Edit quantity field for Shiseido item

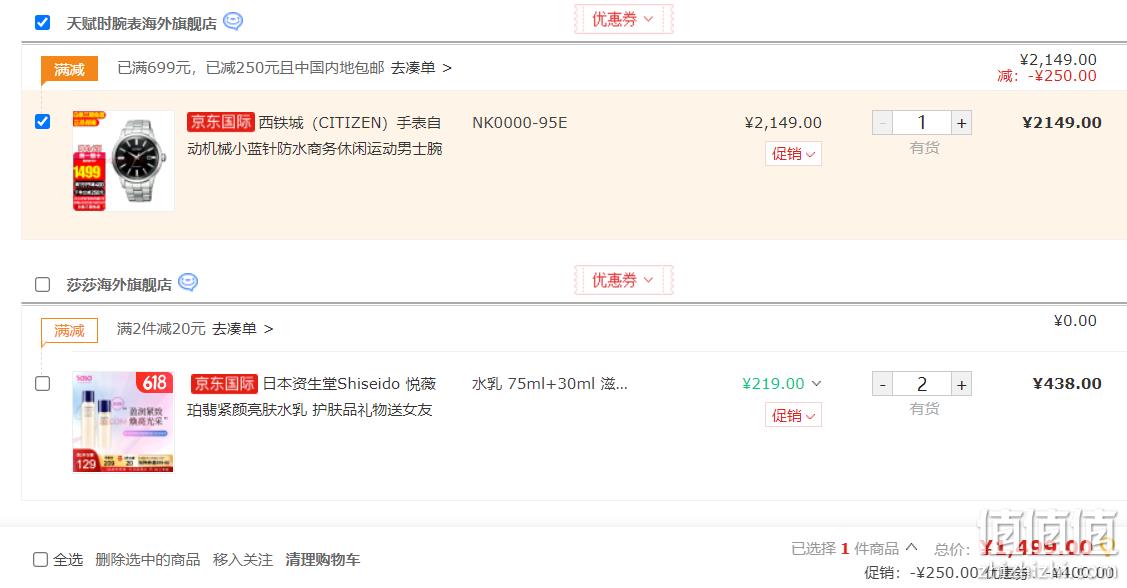[x=922, y=385]
